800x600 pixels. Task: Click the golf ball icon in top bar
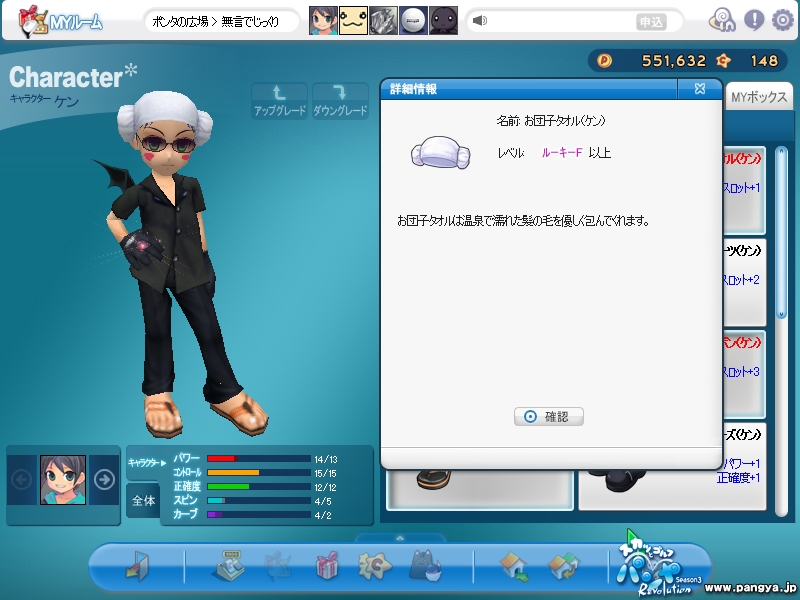(413, 20)
